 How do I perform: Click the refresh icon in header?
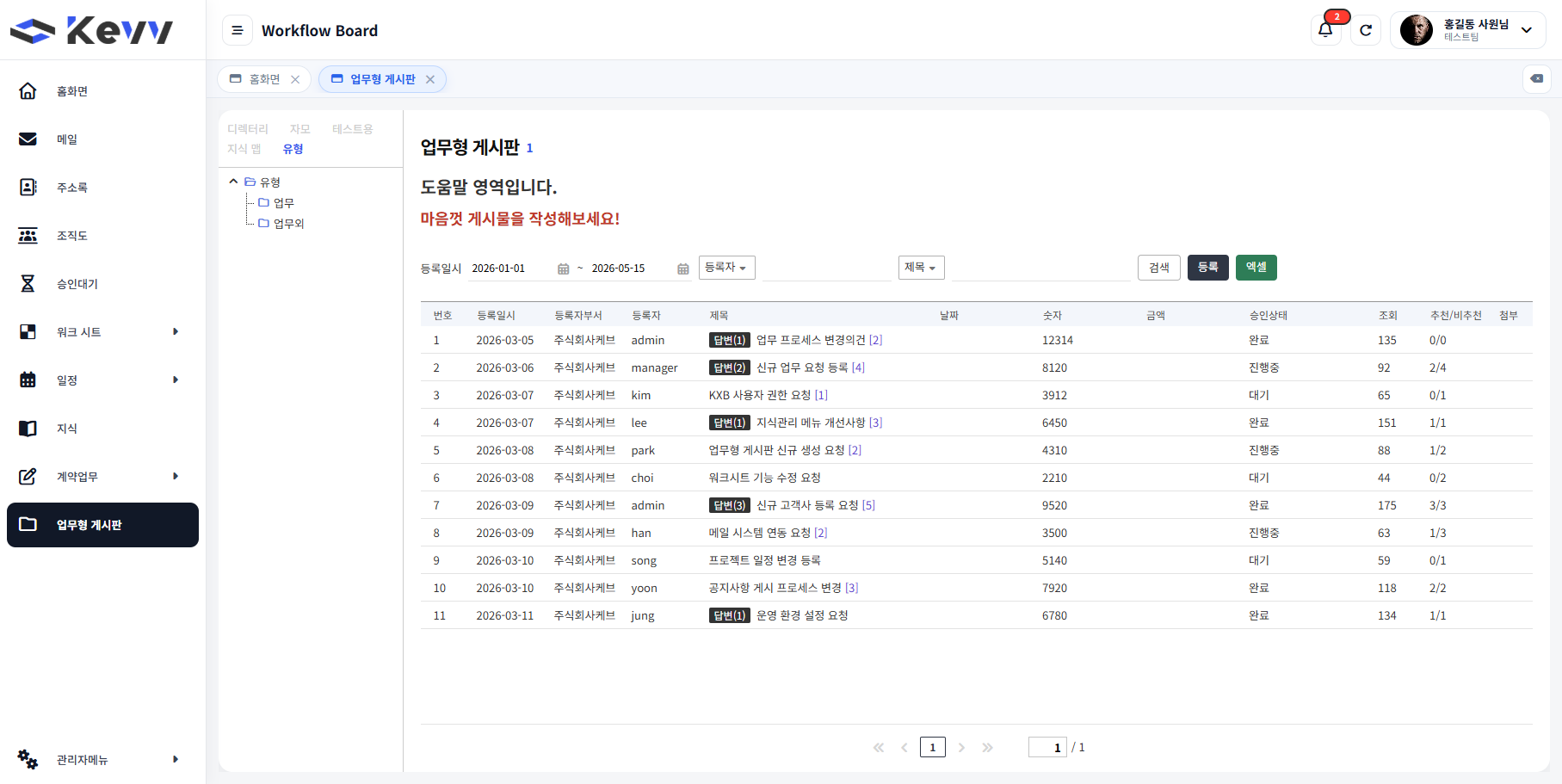click(x=1366, y=30)
